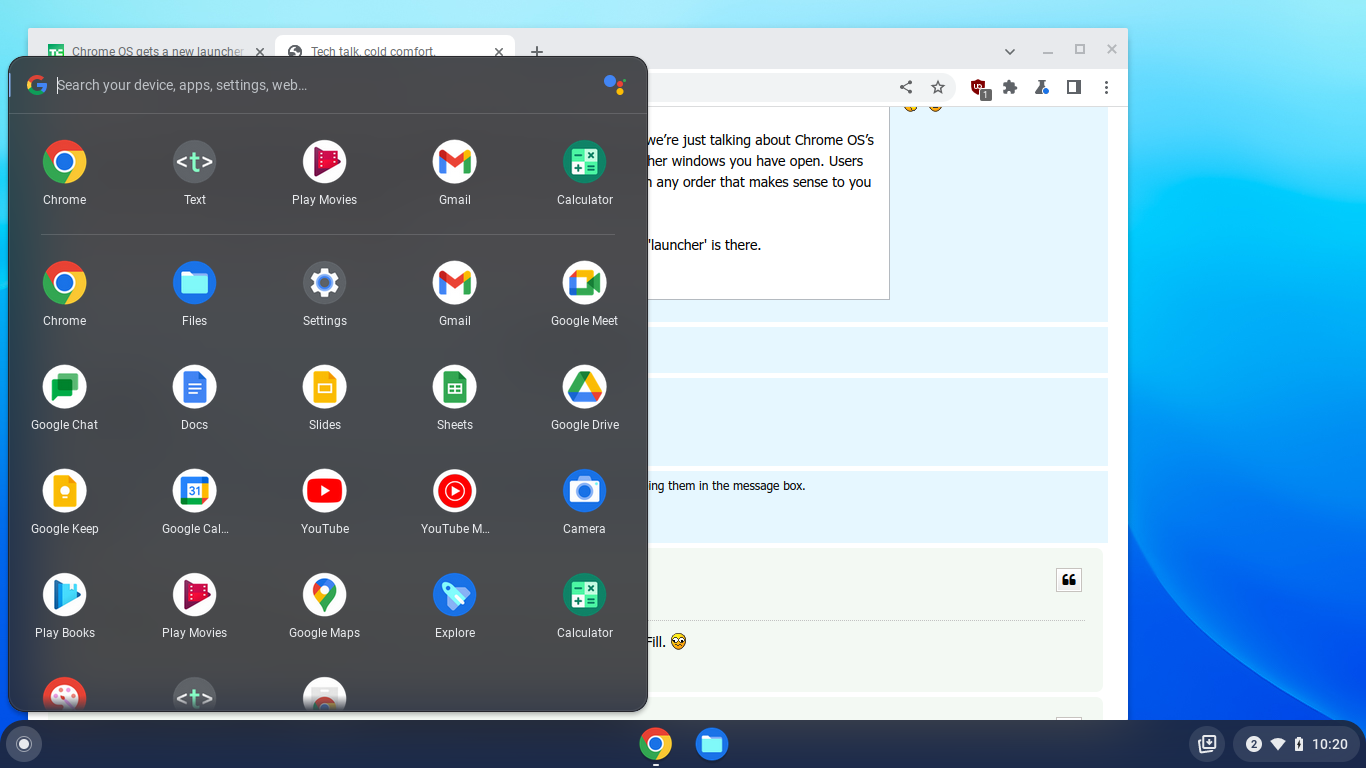Open the Extensions puzzle menu

tap(1010, 87)
